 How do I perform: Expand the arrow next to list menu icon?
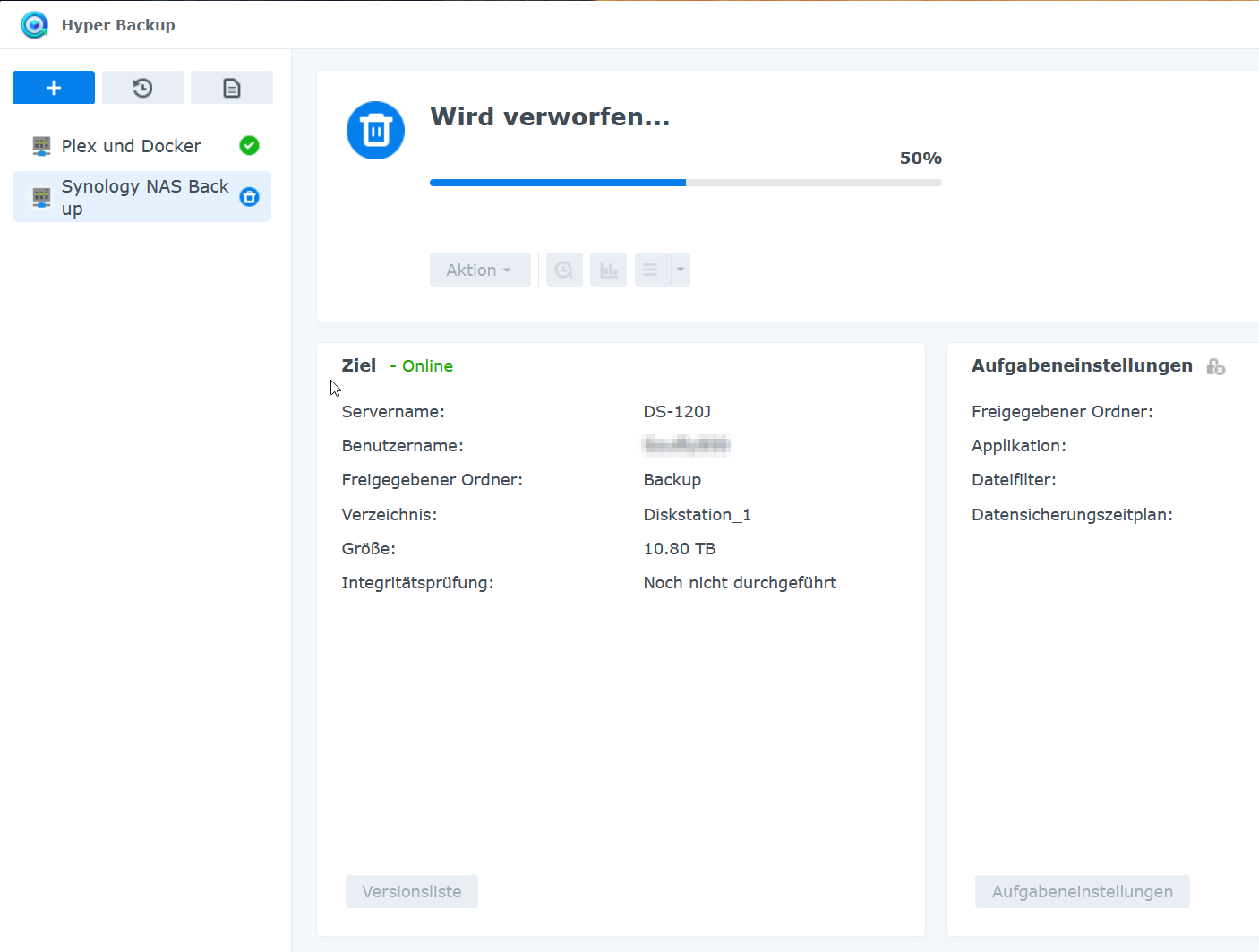pyautogui.click(x=681, y=270)
